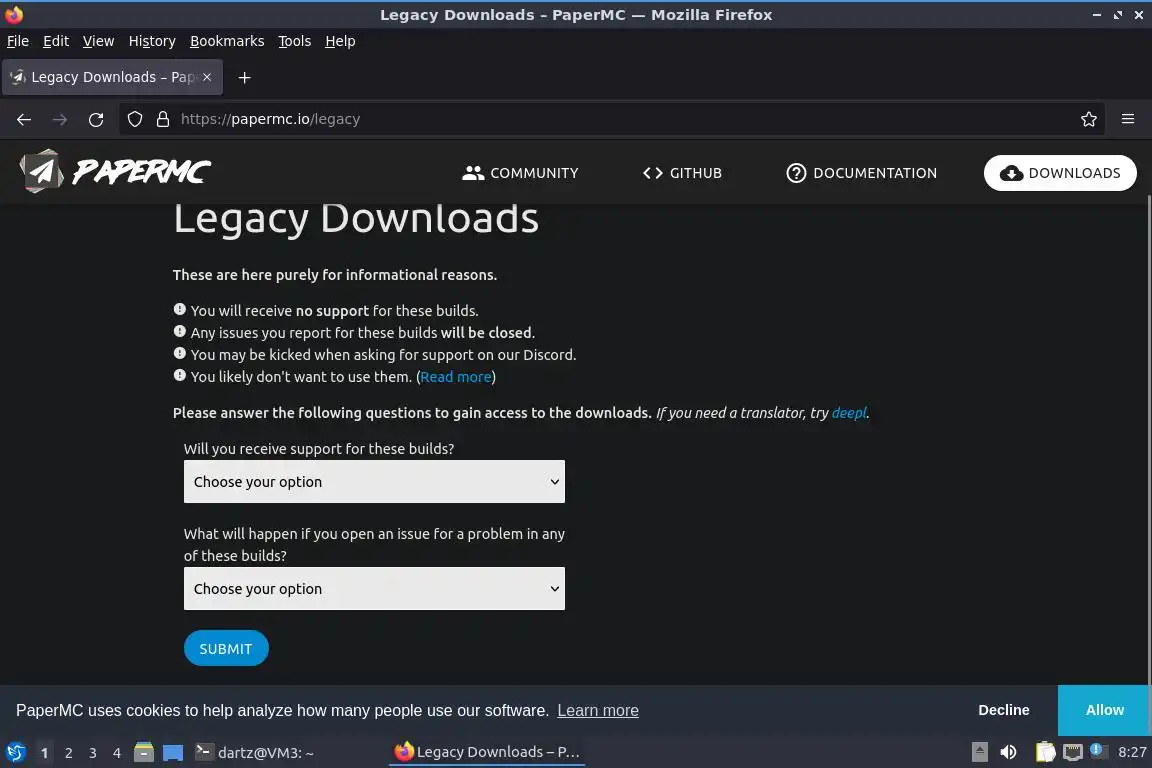Image resolution: width=1152 pixels, height=768 pixels.
Task: Close the Legacy Downloads tab
Action: (207, 76)
